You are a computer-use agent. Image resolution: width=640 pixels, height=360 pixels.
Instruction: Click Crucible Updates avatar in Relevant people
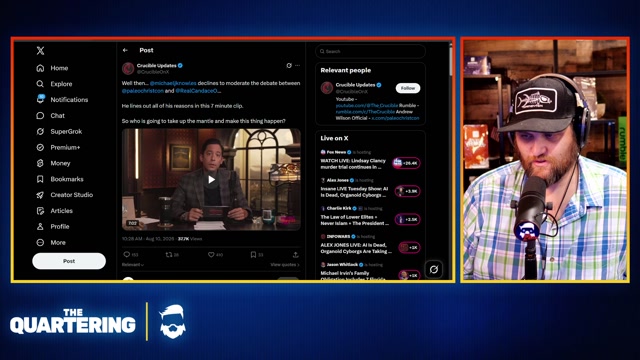tap(327, 88)
